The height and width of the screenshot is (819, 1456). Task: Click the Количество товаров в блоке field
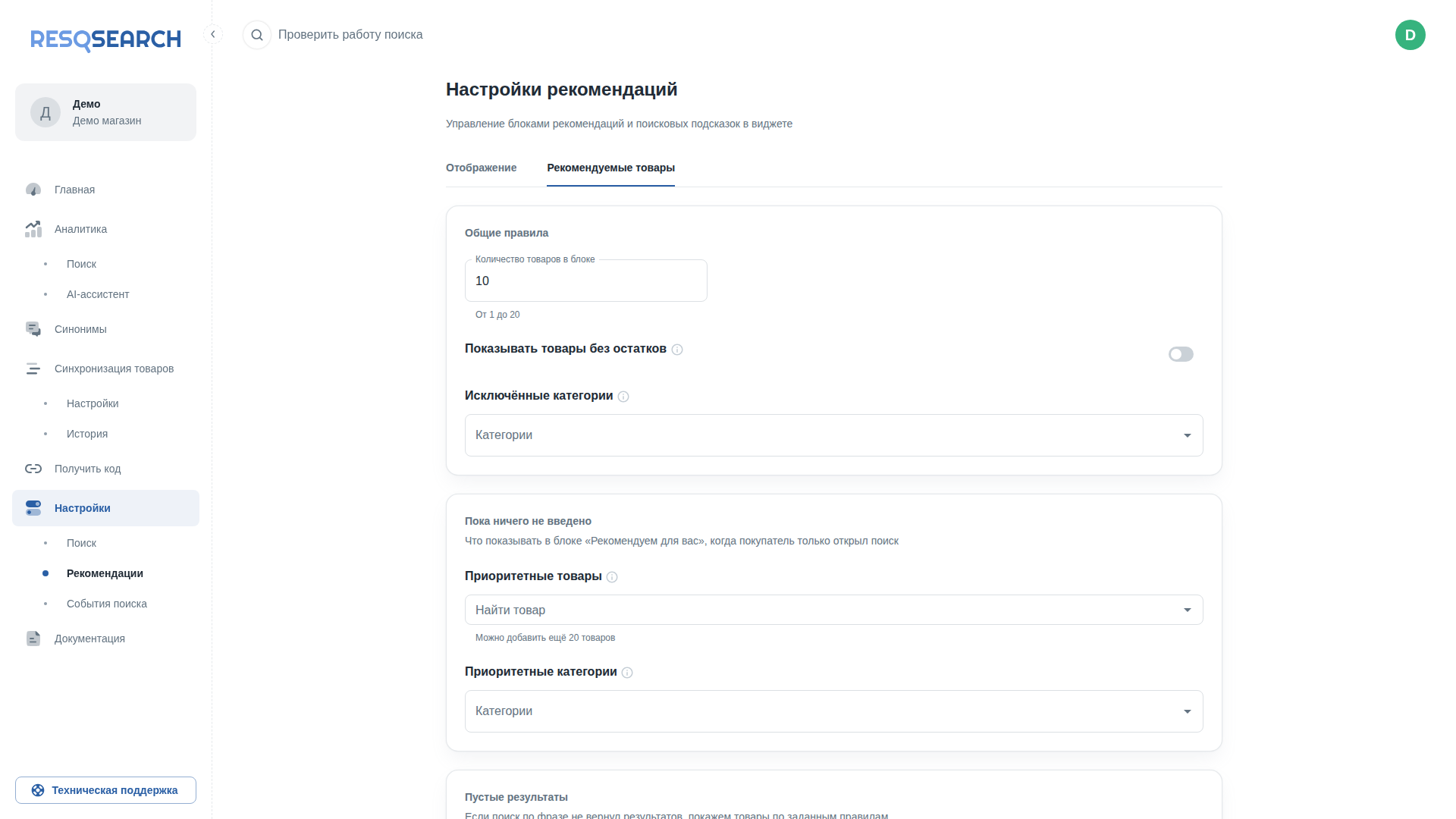[585, 281]
